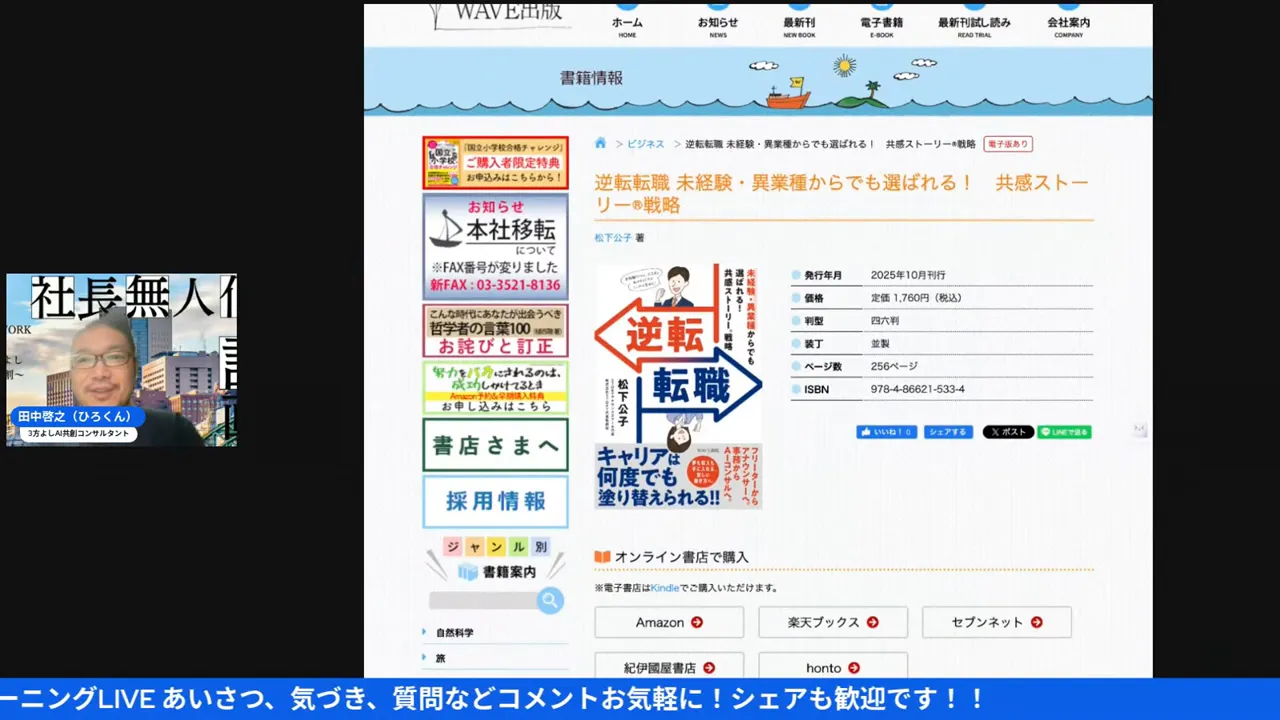Screen dimensions: 1280x720
Task: Click the author link 松下公子
Action: click(613, 238)
